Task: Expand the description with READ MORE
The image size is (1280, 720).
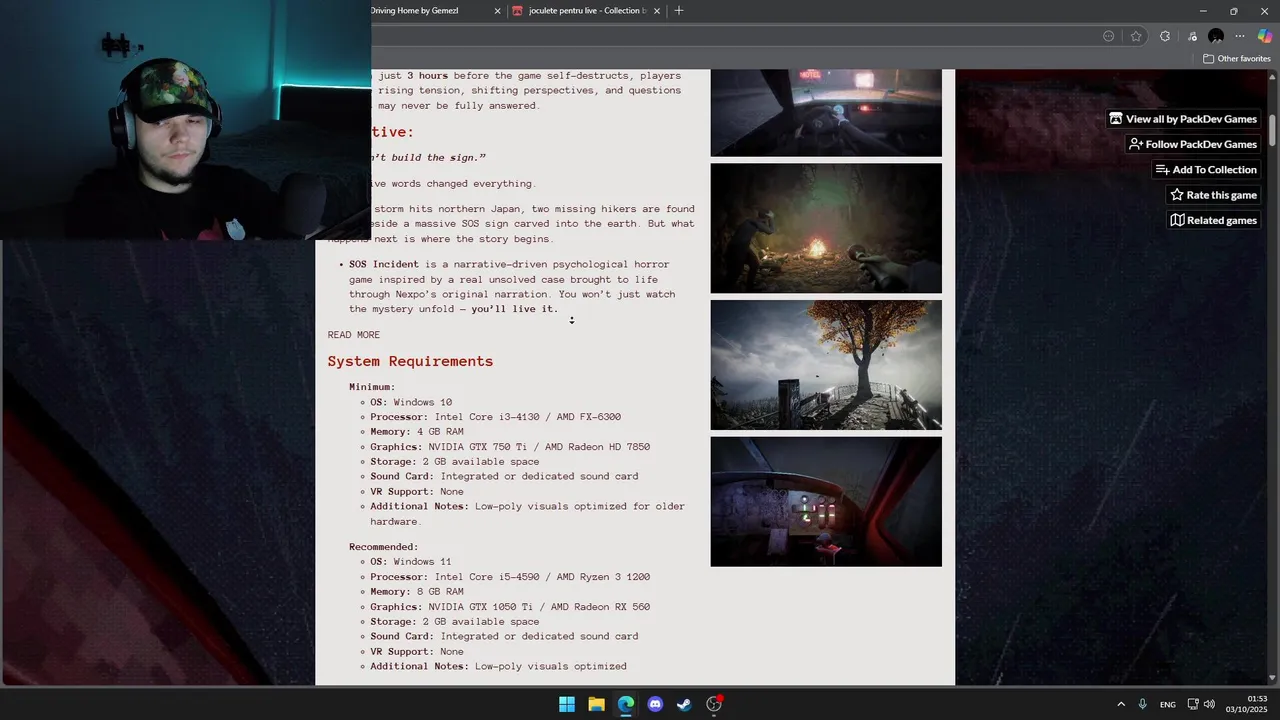Action: [x=354, y=335]
